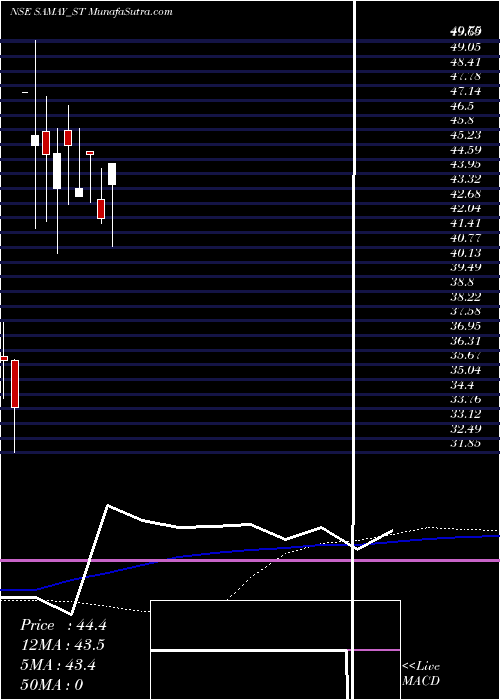The width and height of the screenshot is (500, 700).
Task: Click the 34.4 price axis label
Action: [x=462, y=385]
